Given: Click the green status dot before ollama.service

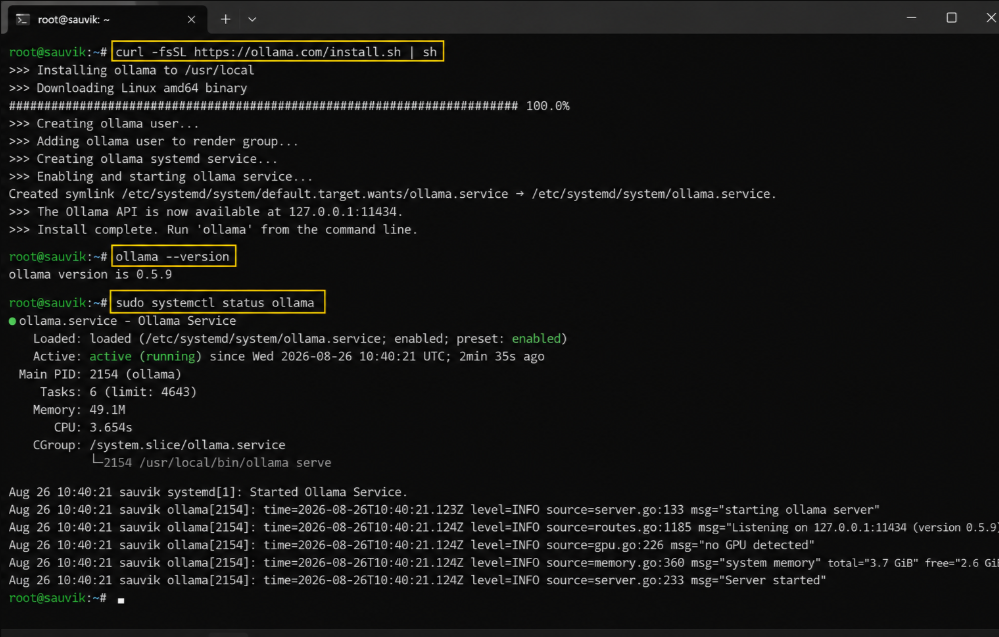Looking at the screenshot, I should [x=12, y=321].
